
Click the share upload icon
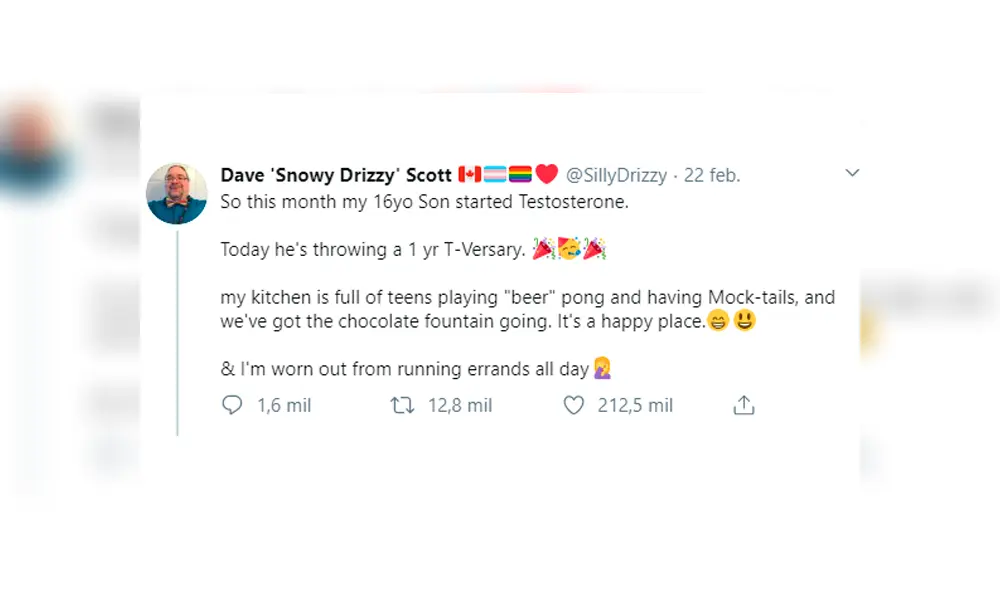pyautogui.click(x=743, y=405)
